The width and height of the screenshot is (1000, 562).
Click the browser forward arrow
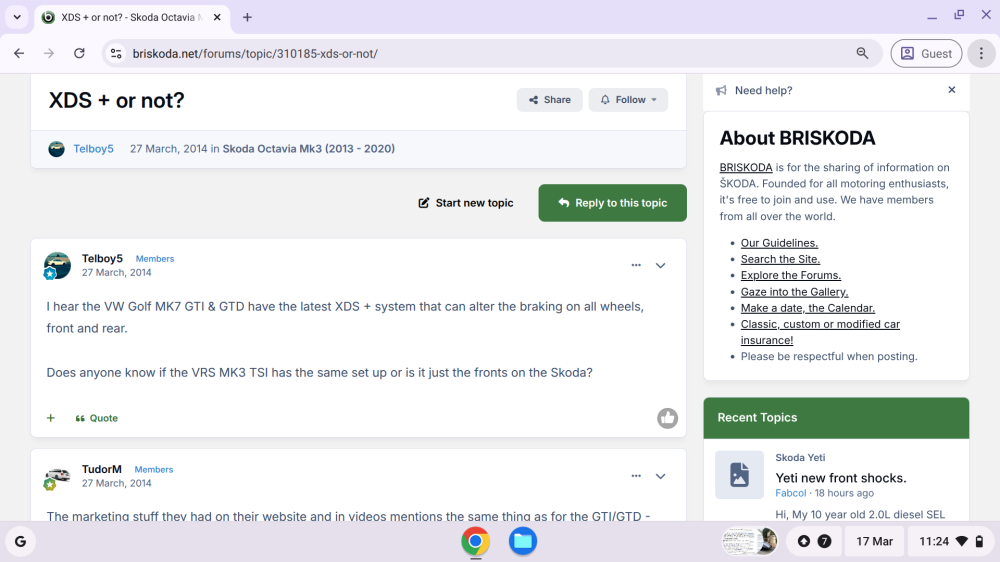pyautogui.click(x=49, y=54)
